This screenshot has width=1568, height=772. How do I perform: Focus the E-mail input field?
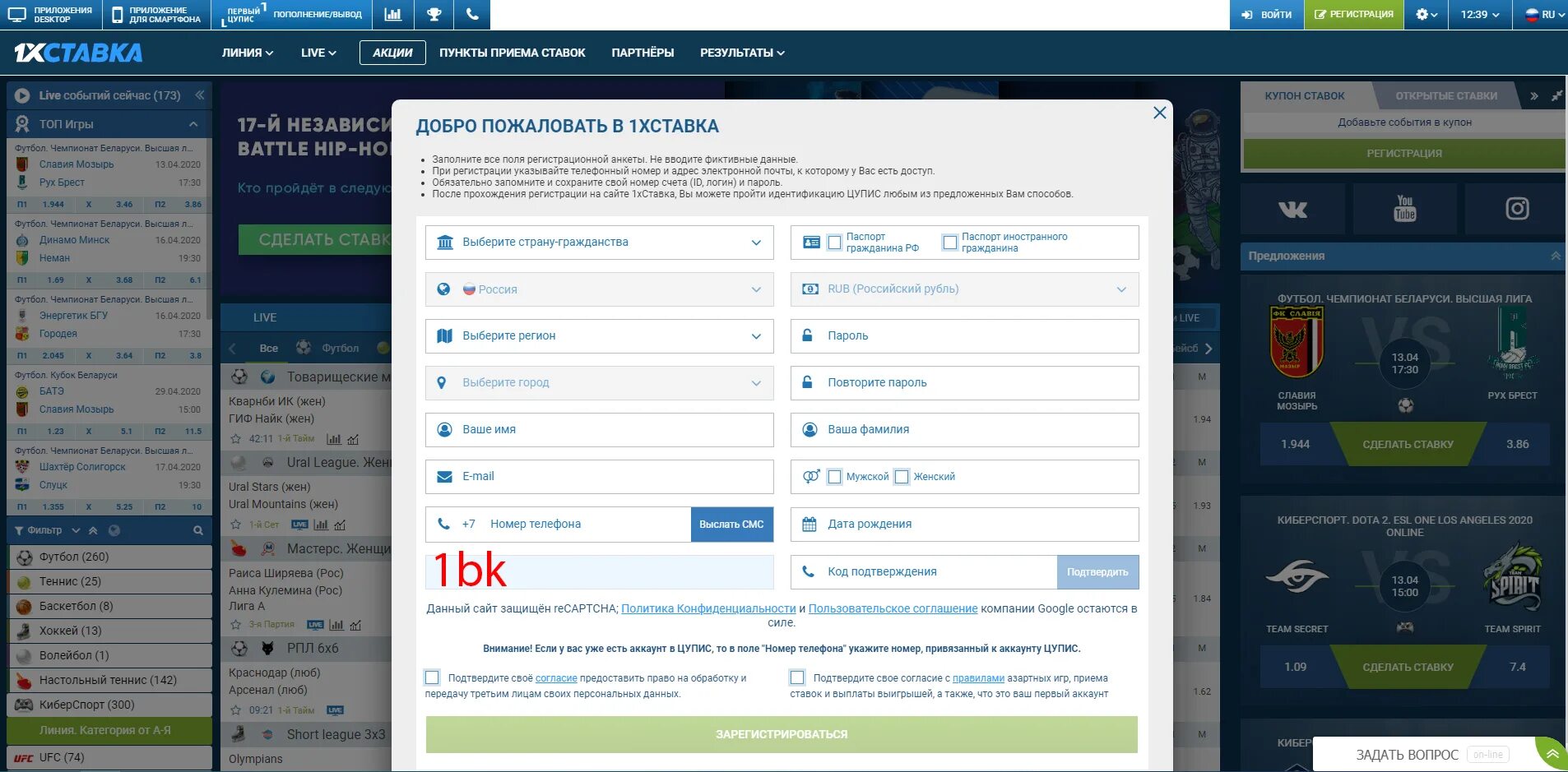pyautogui.click(x=599, y=477)
